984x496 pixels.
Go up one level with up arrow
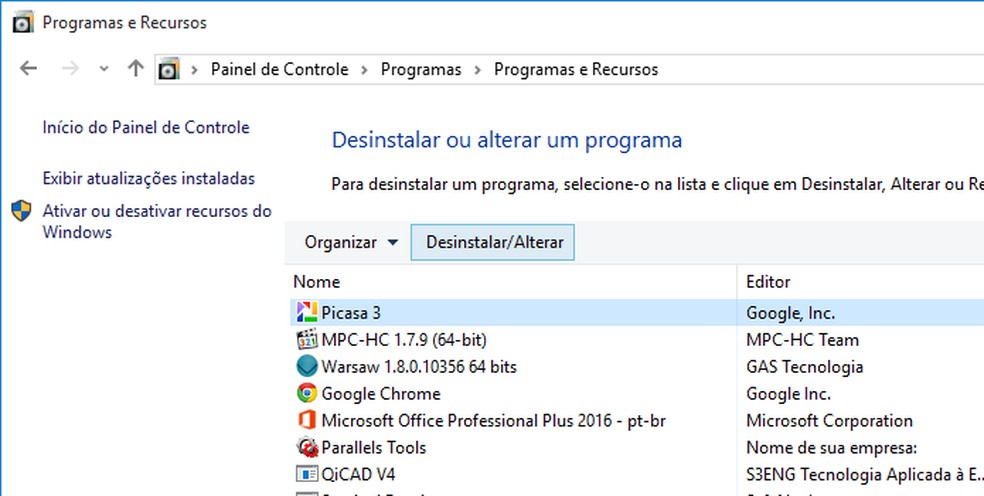coord(136,68)
